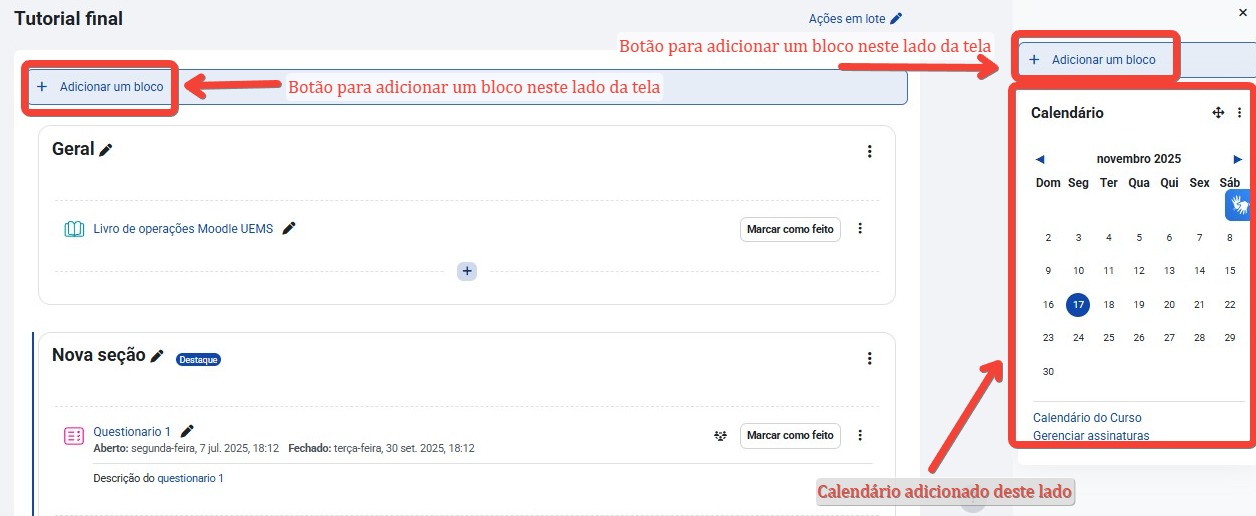Select day 16 in the calendar
This screenshot has height=516, width=1256.
click(x=1048, y=305)
